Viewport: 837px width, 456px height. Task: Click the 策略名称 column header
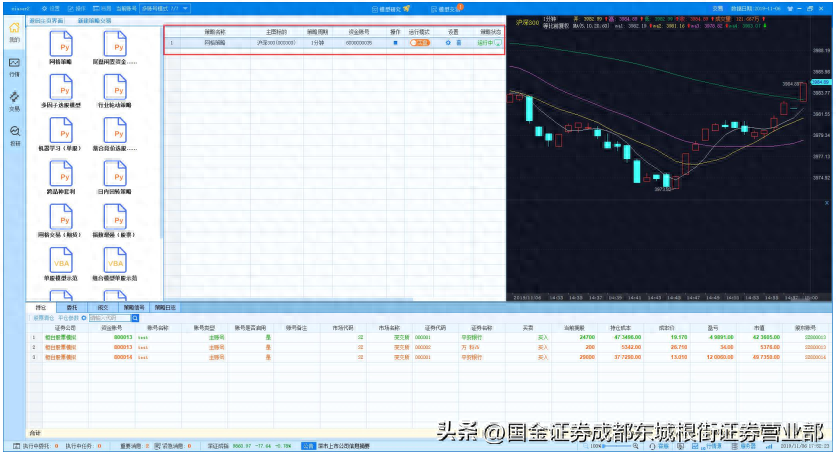[x=215, y=32]
